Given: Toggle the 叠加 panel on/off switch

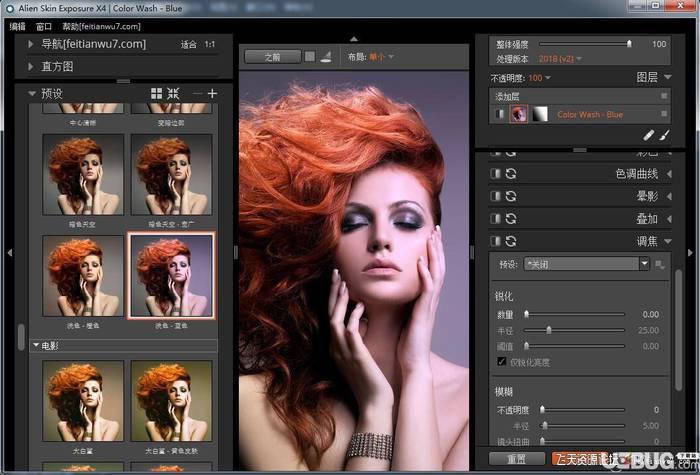Looking at the screenshot, I should [495, 218].
